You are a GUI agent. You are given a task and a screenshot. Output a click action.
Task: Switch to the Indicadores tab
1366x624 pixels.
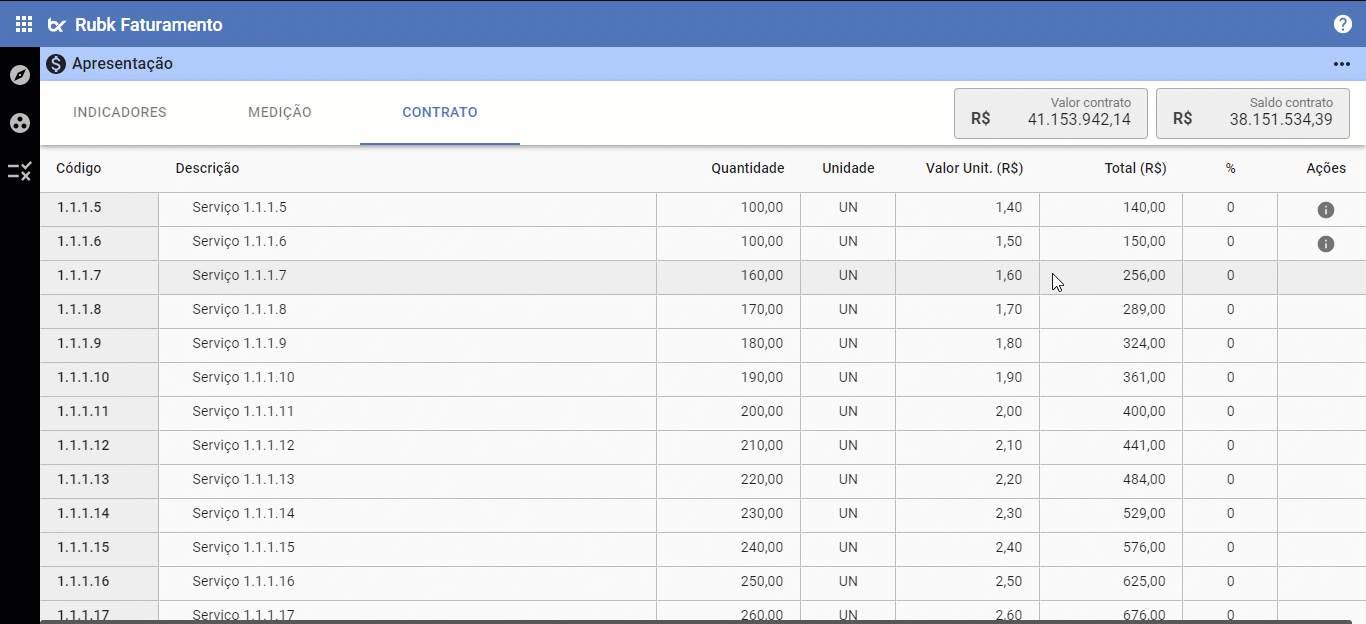[x=120, y=112]
